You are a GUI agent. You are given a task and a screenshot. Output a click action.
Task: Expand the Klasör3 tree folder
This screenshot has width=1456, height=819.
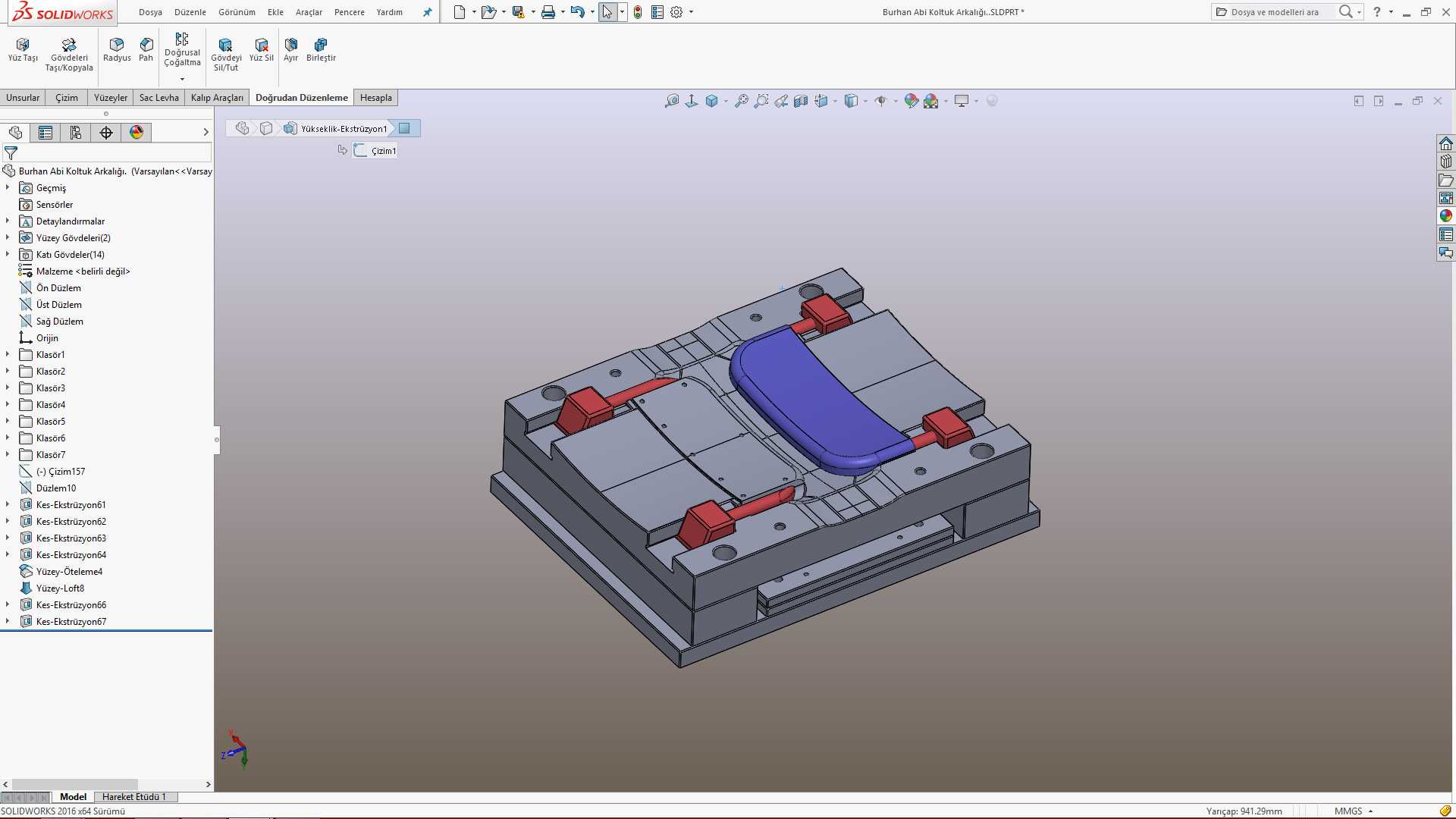coord(8,388)
